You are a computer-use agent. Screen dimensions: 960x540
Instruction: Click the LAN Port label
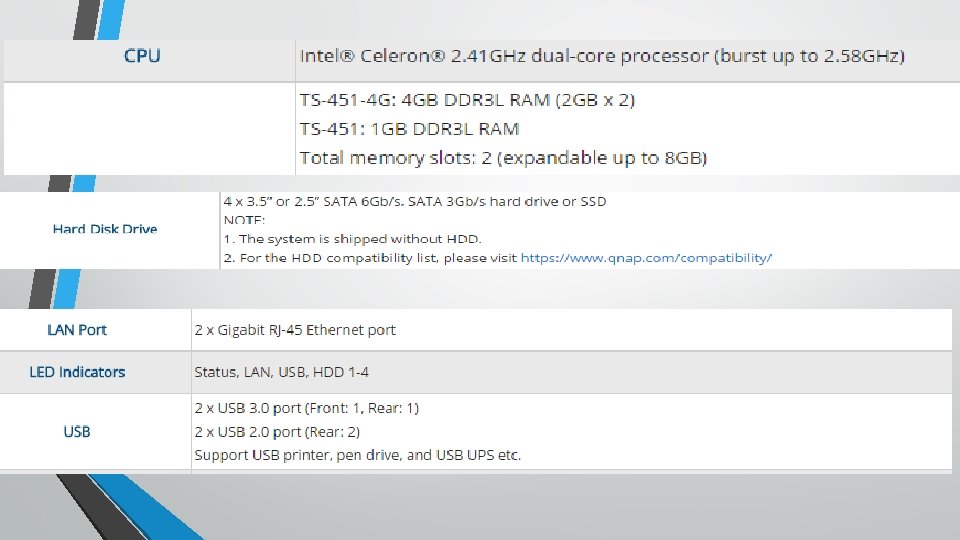tap(77, 330)
